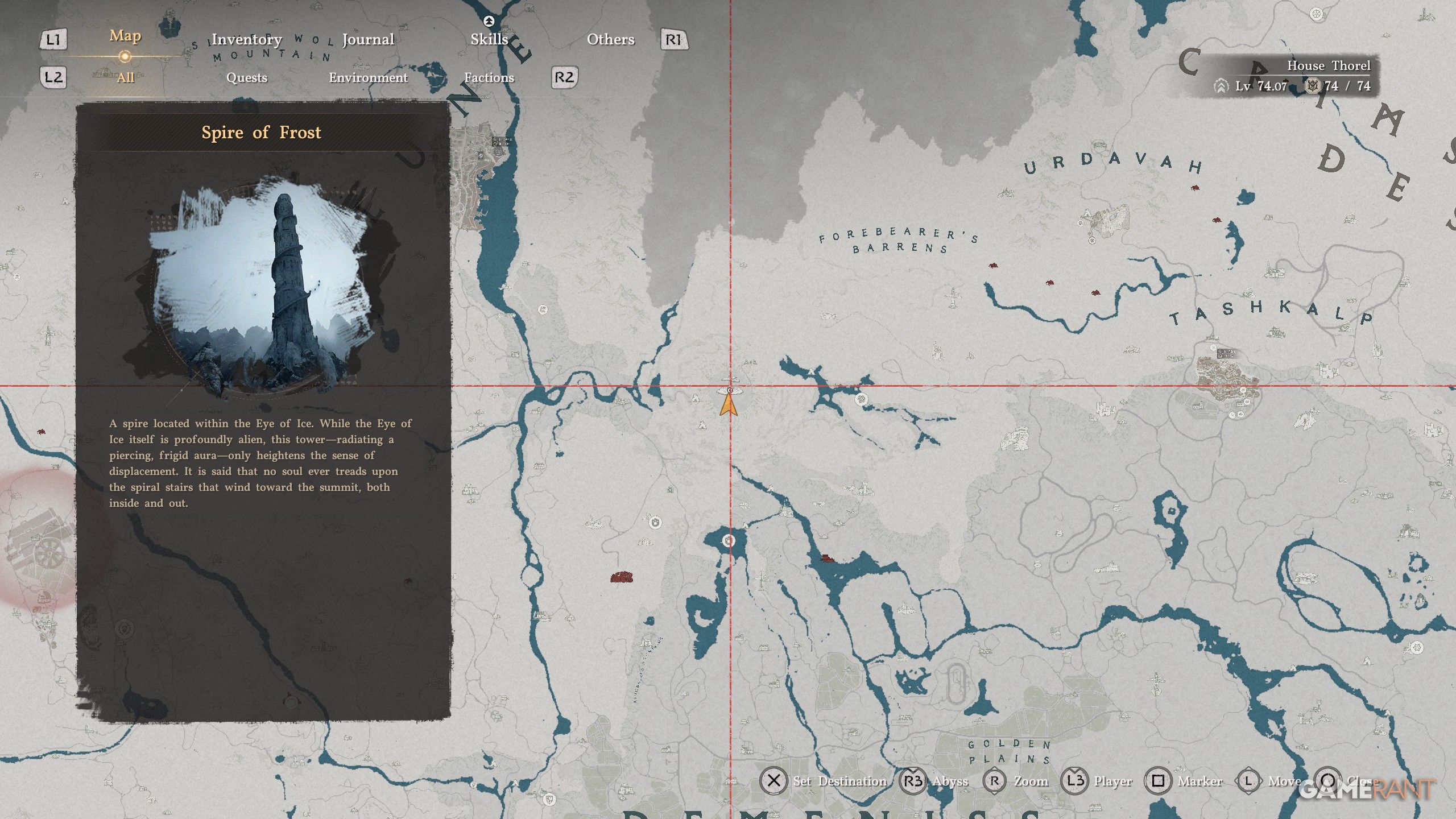Image resolution: width=1456 pixels, height=819 pixels.
Task: Select the All map filter
Action: click(x=125, y=77)
